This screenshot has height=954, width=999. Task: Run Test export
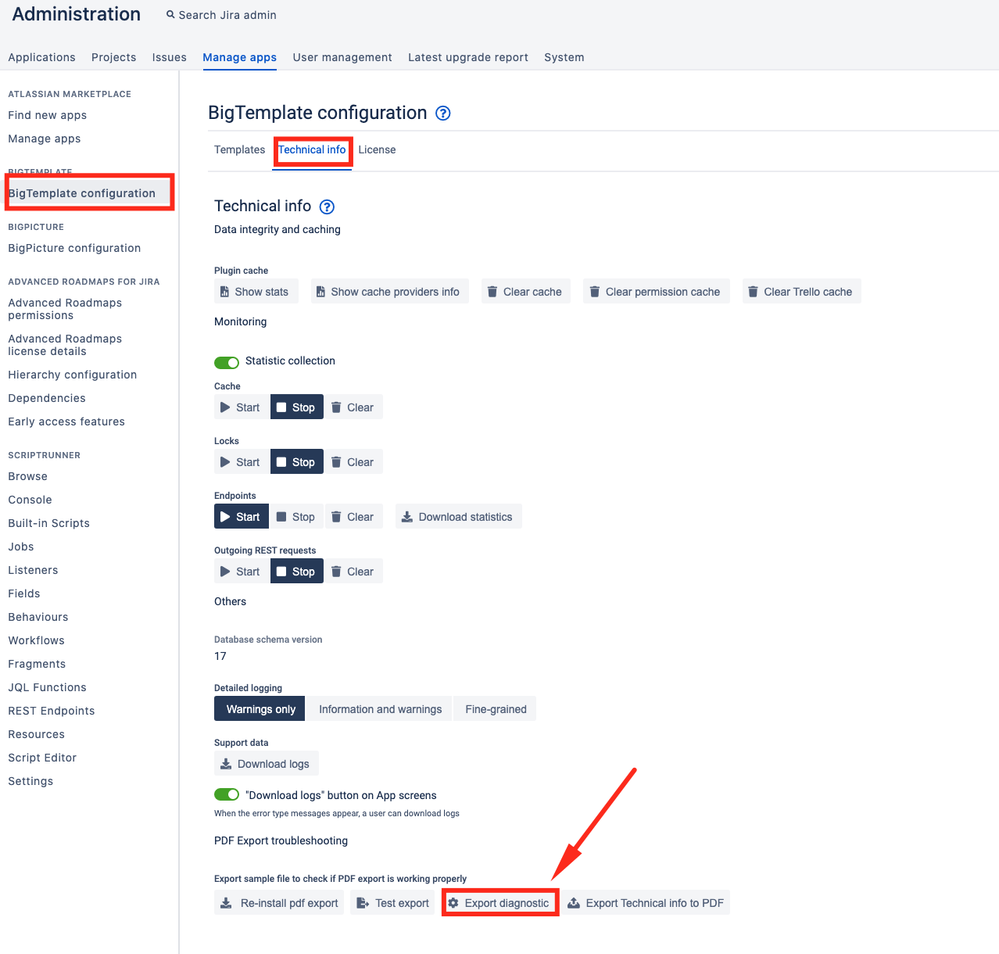pyautogui.click(x=392, y=902)
